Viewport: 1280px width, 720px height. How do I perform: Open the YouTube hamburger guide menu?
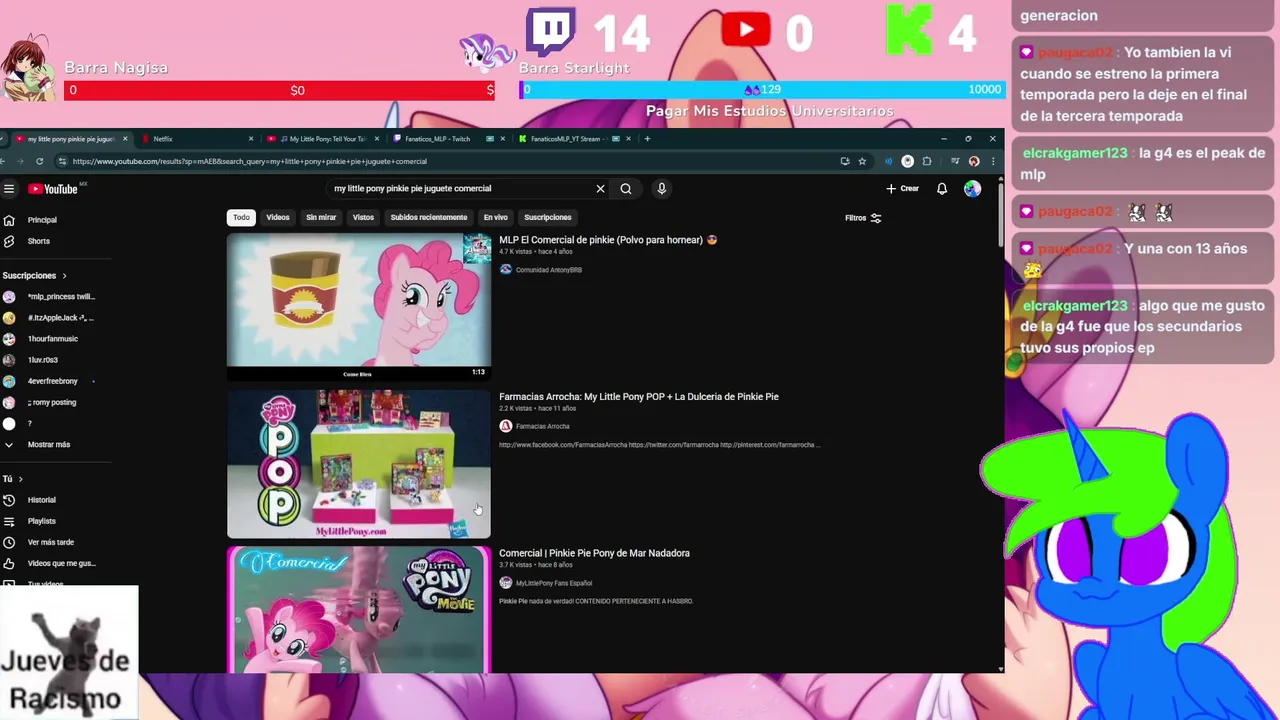pyautogui.click(x=9, y=189)
